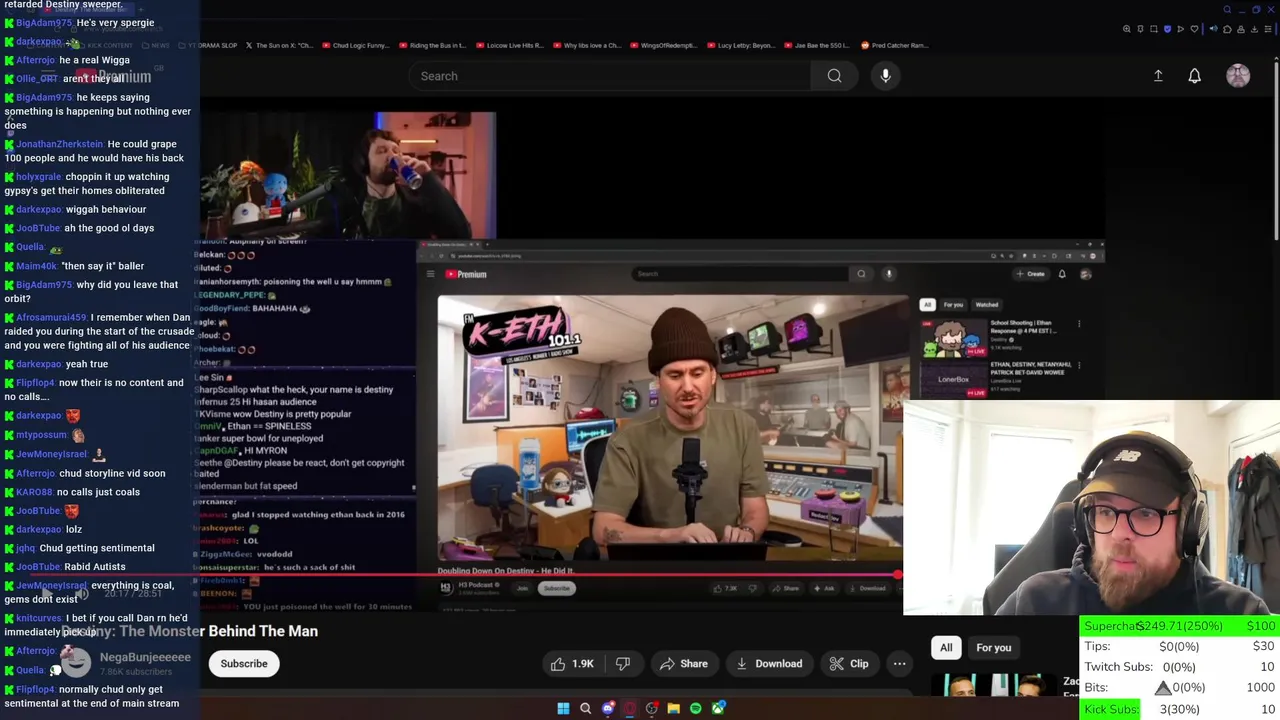Open the Windows Start button
The image size is (1280, 720).
click(563, 709)
